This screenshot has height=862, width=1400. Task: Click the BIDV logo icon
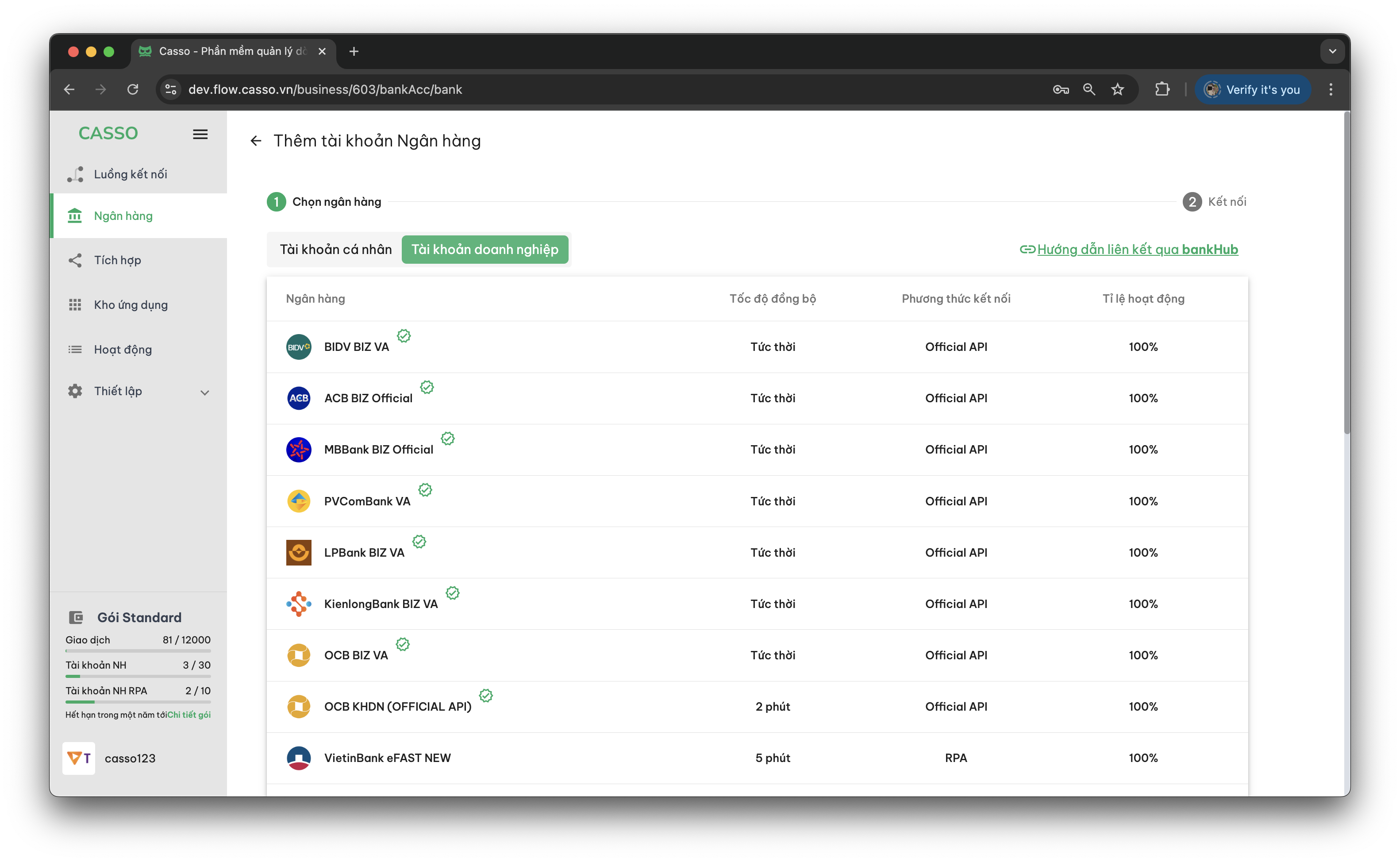pos(299,346)
